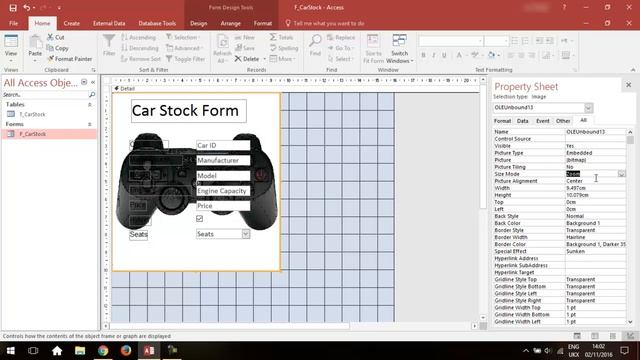Open the Other tab in Property Sheet
Screen dimensions: 640x360
(563, 121)
